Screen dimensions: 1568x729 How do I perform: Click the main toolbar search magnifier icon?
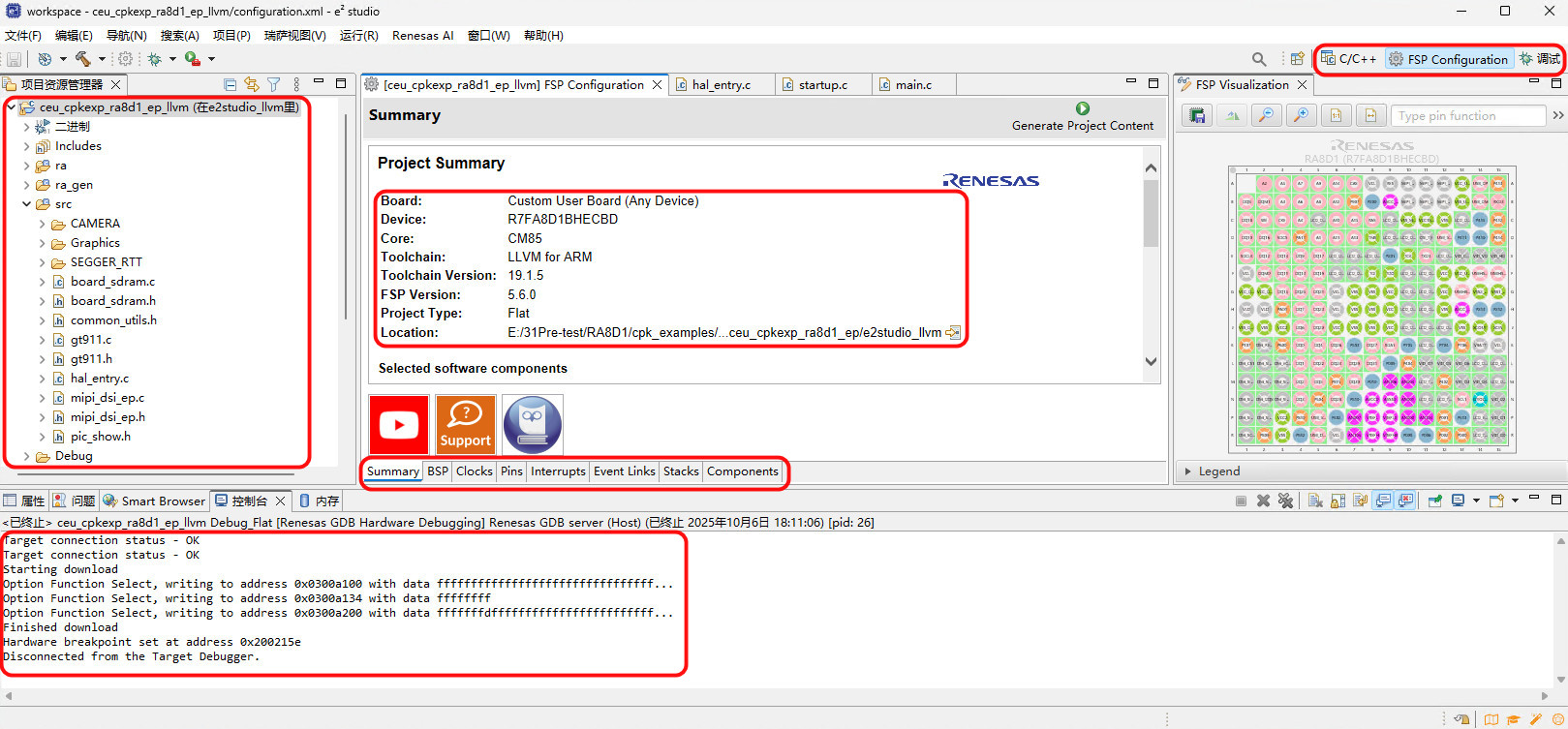coord(1259,59)
